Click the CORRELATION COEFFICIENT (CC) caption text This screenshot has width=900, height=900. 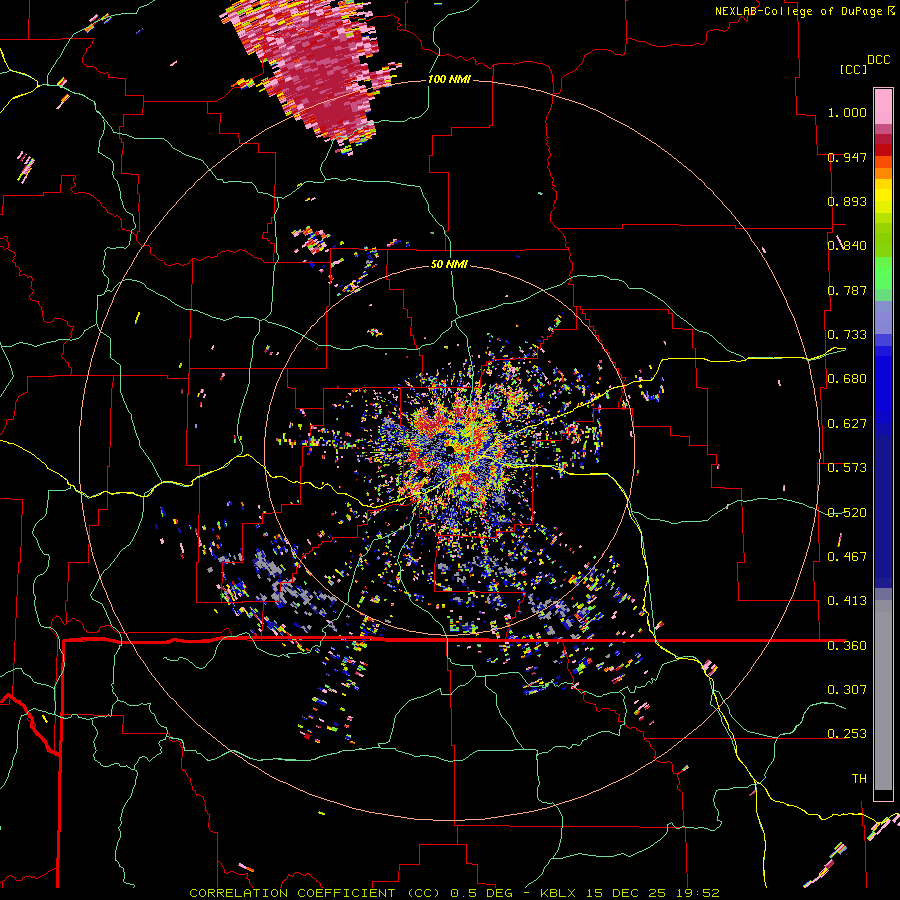pyautogui.click(x=316, y=893)
